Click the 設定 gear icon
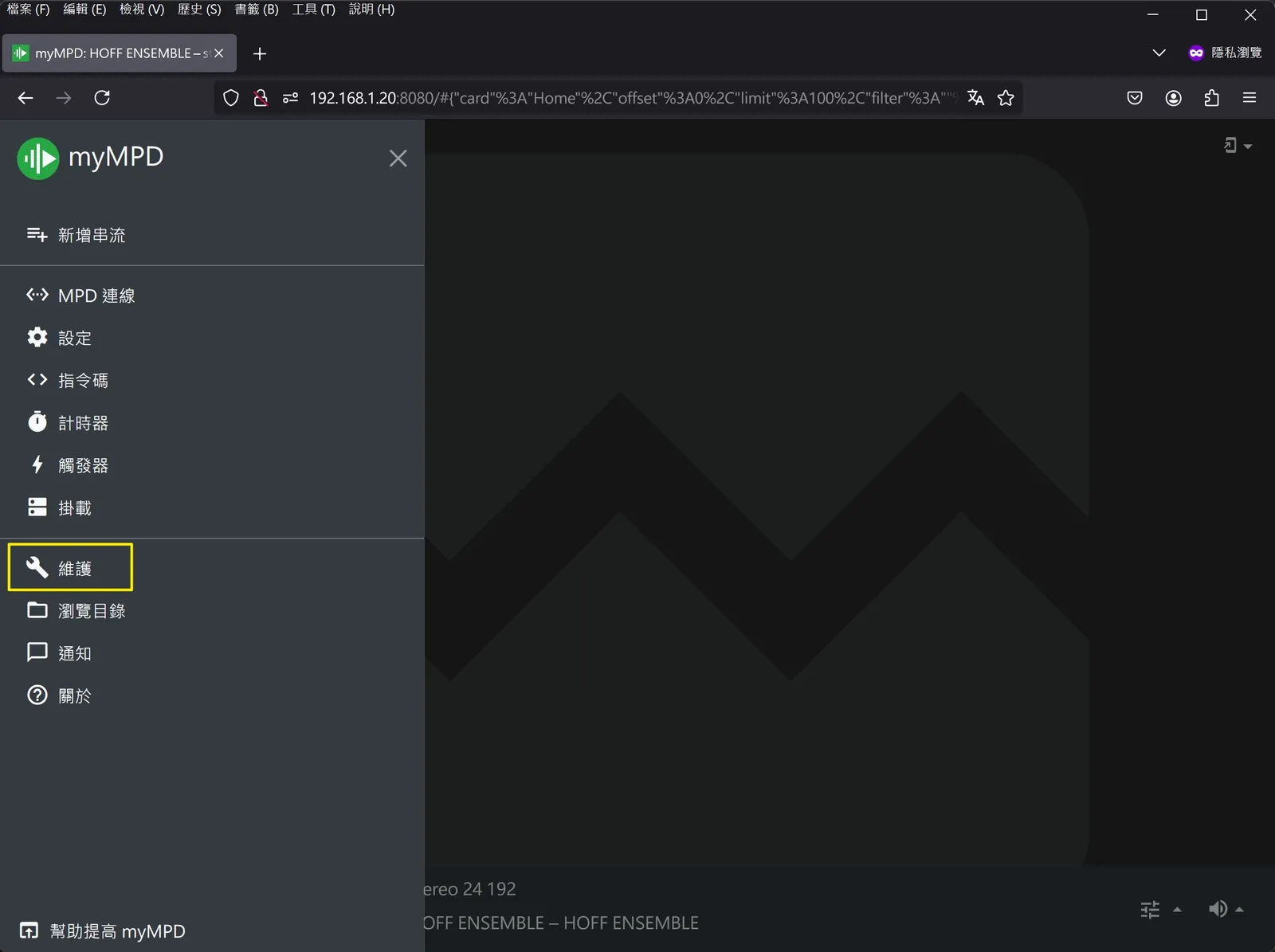The image size is (1275, 952). click(x=37, y=338)
